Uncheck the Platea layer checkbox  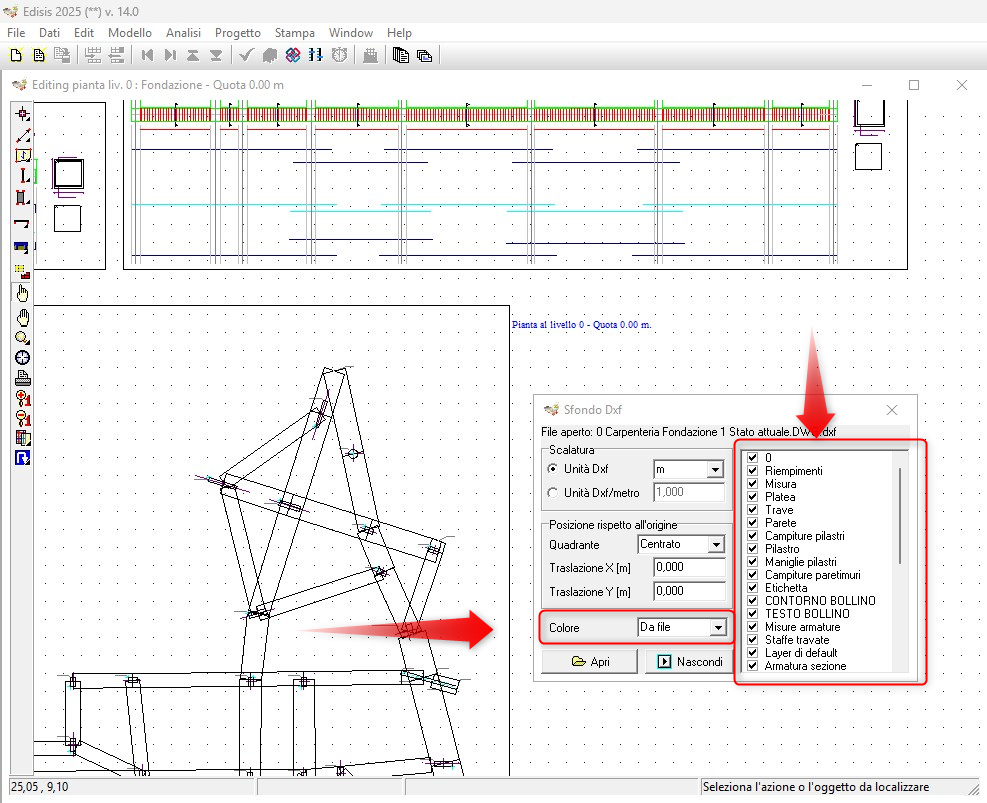point(754,497)
